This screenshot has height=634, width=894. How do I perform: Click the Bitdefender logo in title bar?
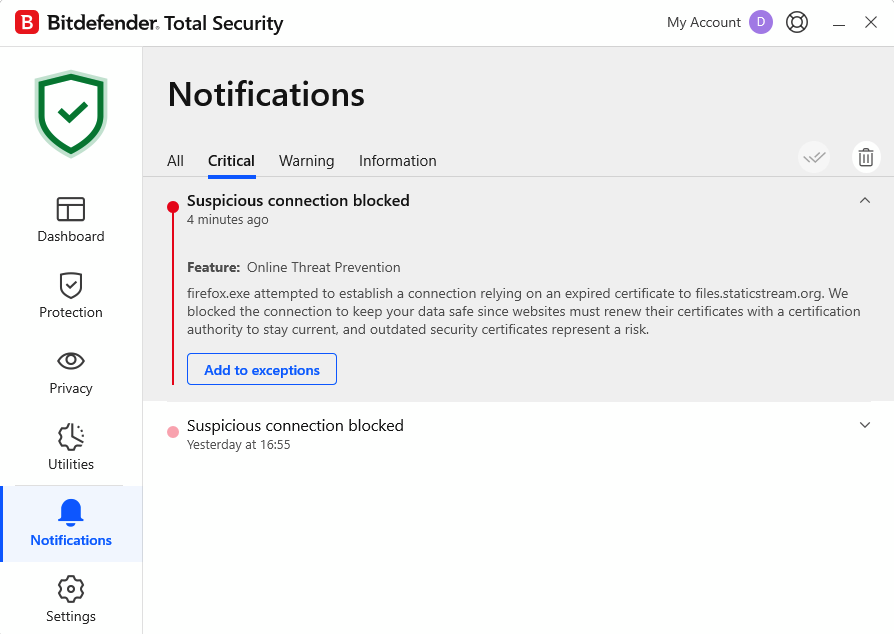[27, 22]
